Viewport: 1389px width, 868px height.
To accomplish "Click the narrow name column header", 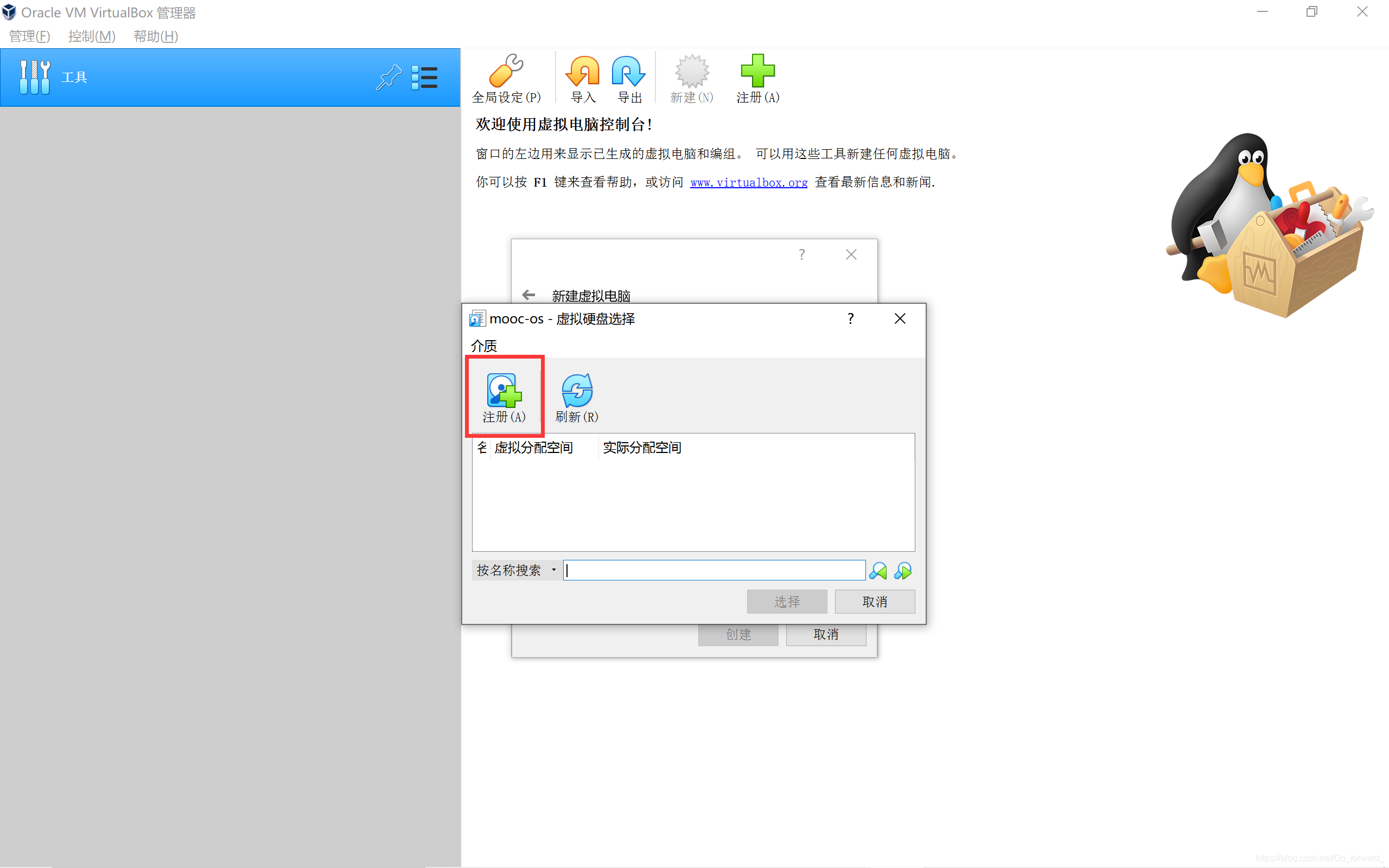I will pos(482,448).
